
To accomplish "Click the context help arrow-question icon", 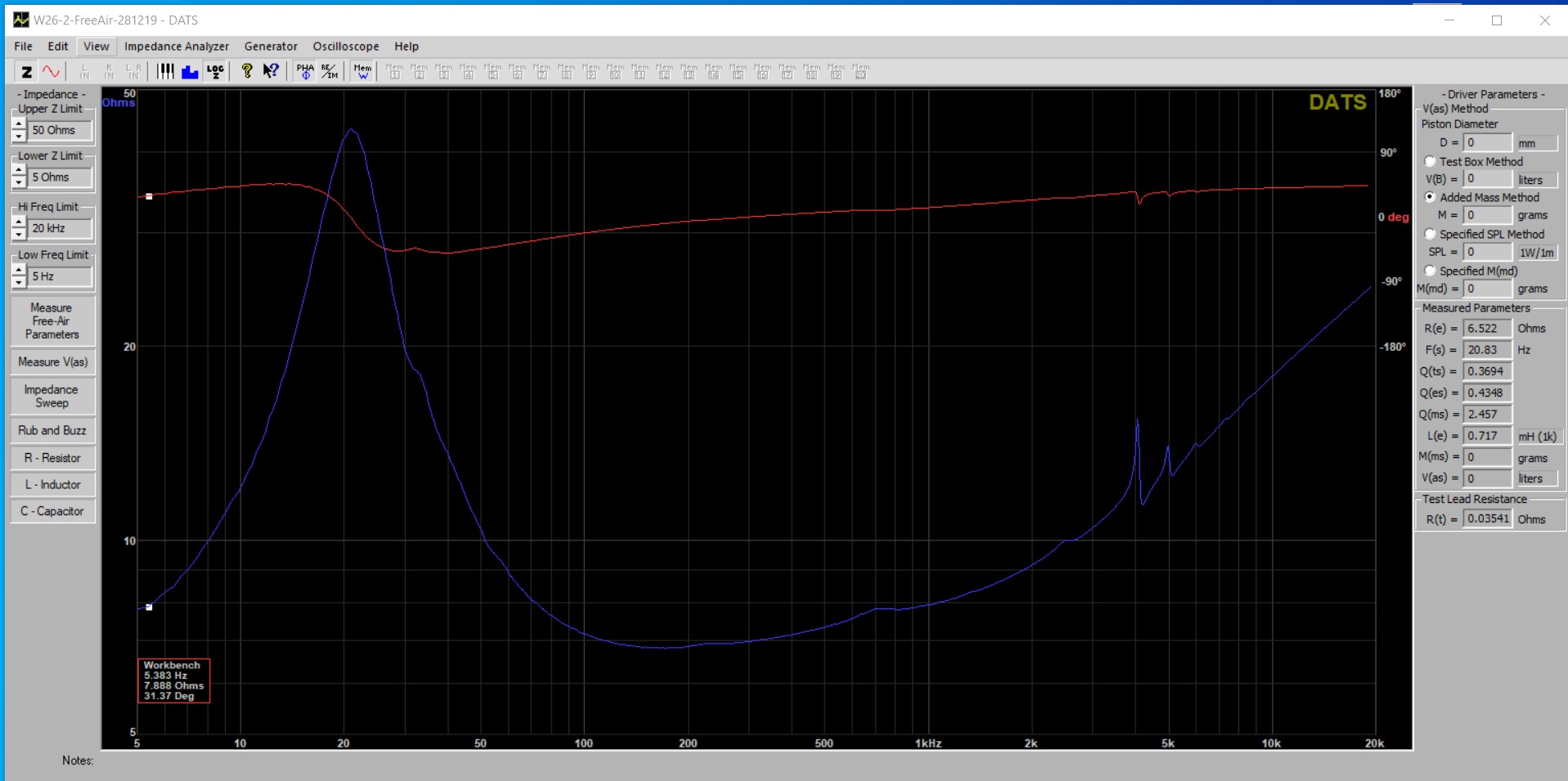I will pos(271,72).
